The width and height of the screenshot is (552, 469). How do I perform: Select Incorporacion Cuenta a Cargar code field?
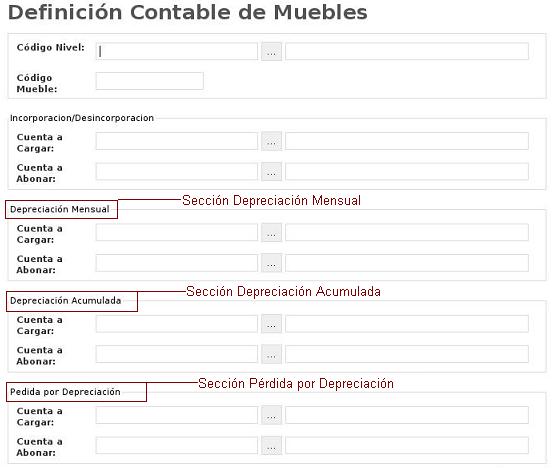click(x=176, y=141)
